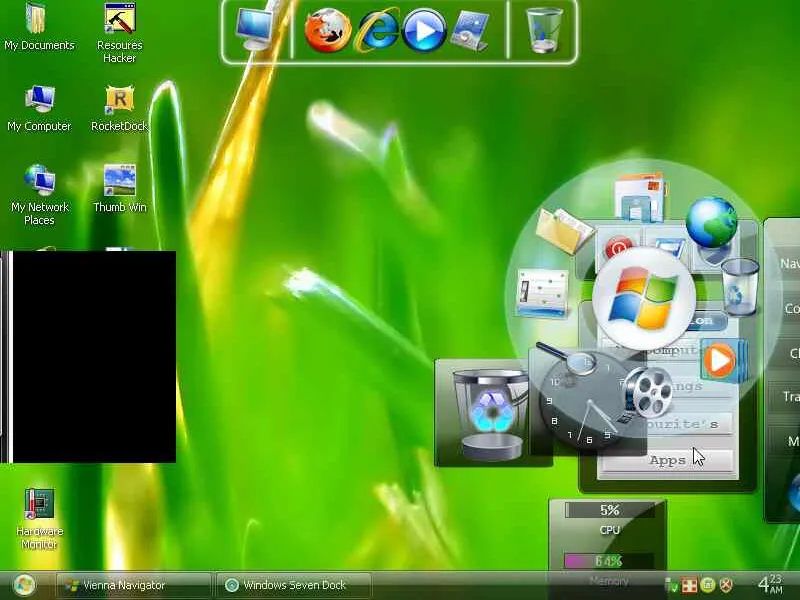Open the folder icon in the circular dock

pos(563,230)
